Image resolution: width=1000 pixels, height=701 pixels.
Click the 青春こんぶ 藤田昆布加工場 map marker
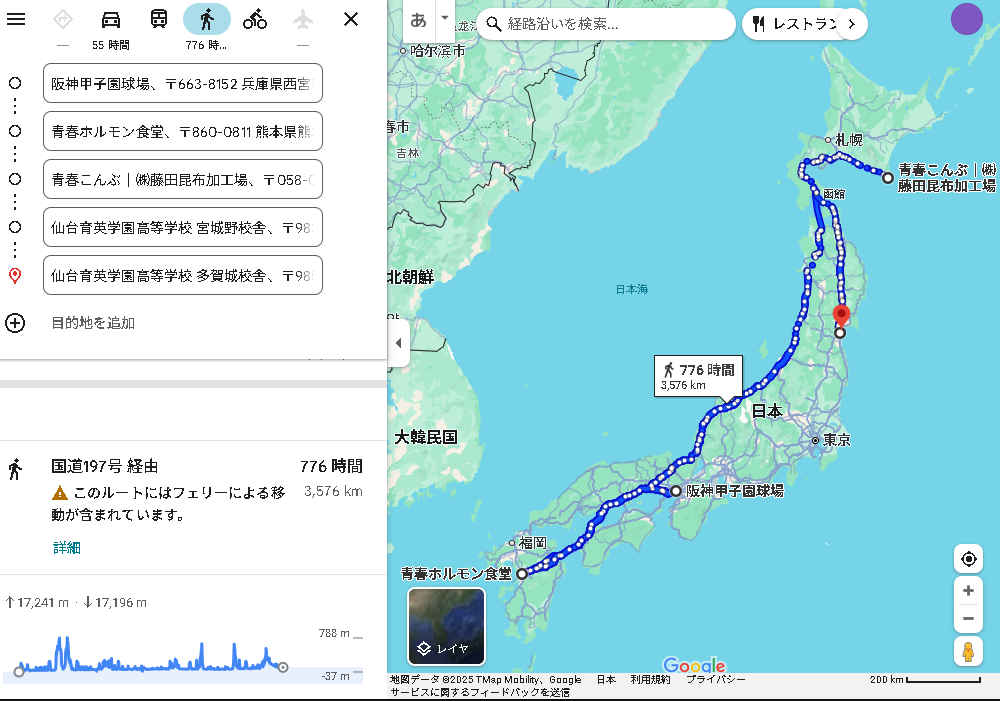[x=888, y=178]
